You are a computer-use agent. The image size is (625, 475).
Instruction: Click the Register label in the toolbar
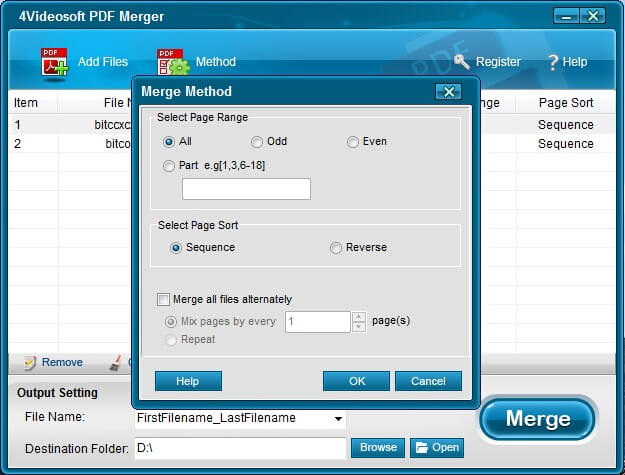[x=498, y=62]
